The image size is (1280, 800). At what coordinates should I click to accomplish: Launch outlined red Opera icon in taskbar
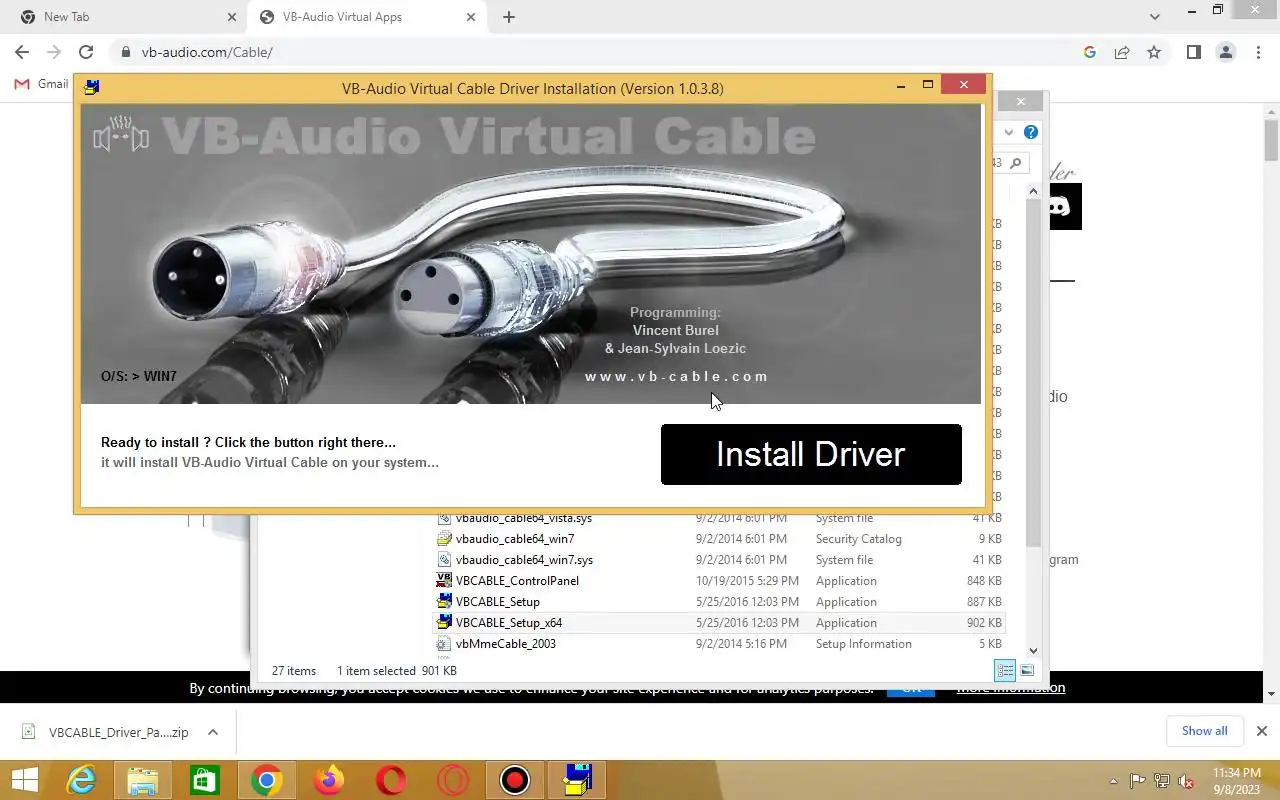(453, 780)
